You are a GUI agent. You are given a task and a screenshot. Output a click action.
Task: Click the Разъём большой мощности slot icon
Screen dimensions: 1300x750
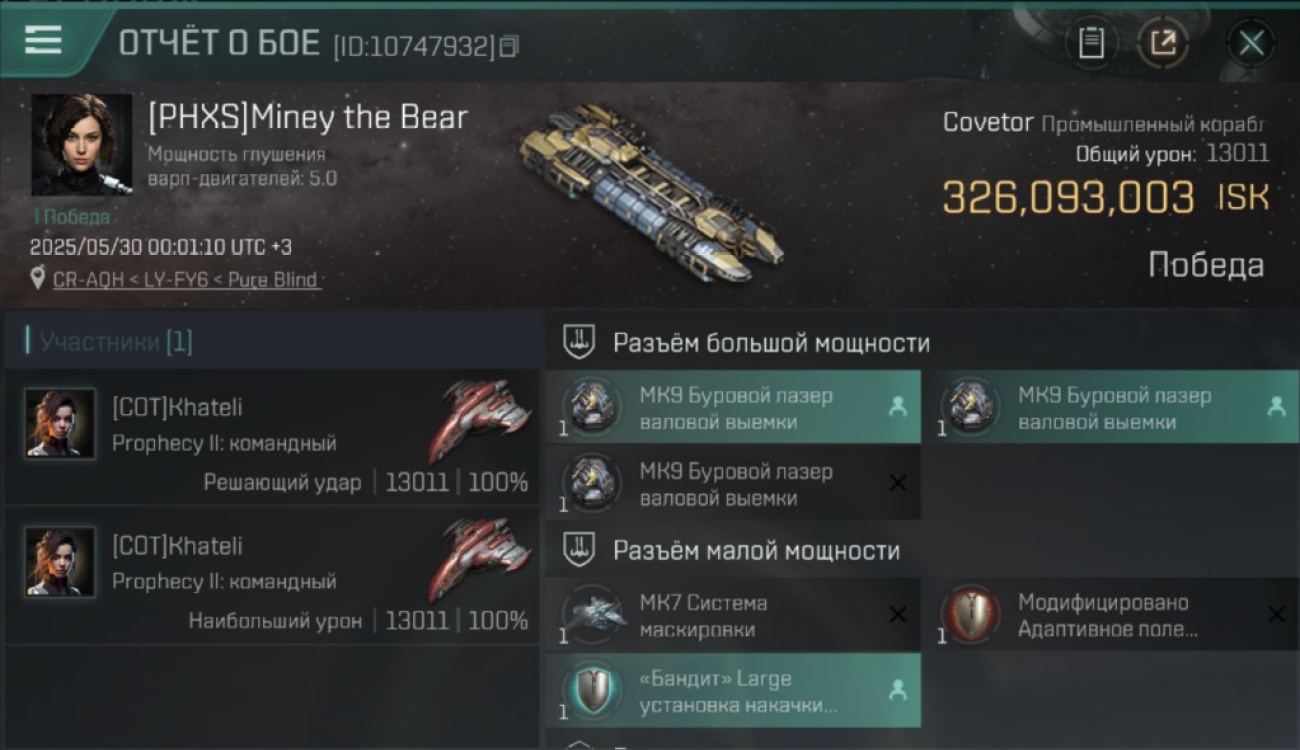pyautogui.click(x=580, y=342)
